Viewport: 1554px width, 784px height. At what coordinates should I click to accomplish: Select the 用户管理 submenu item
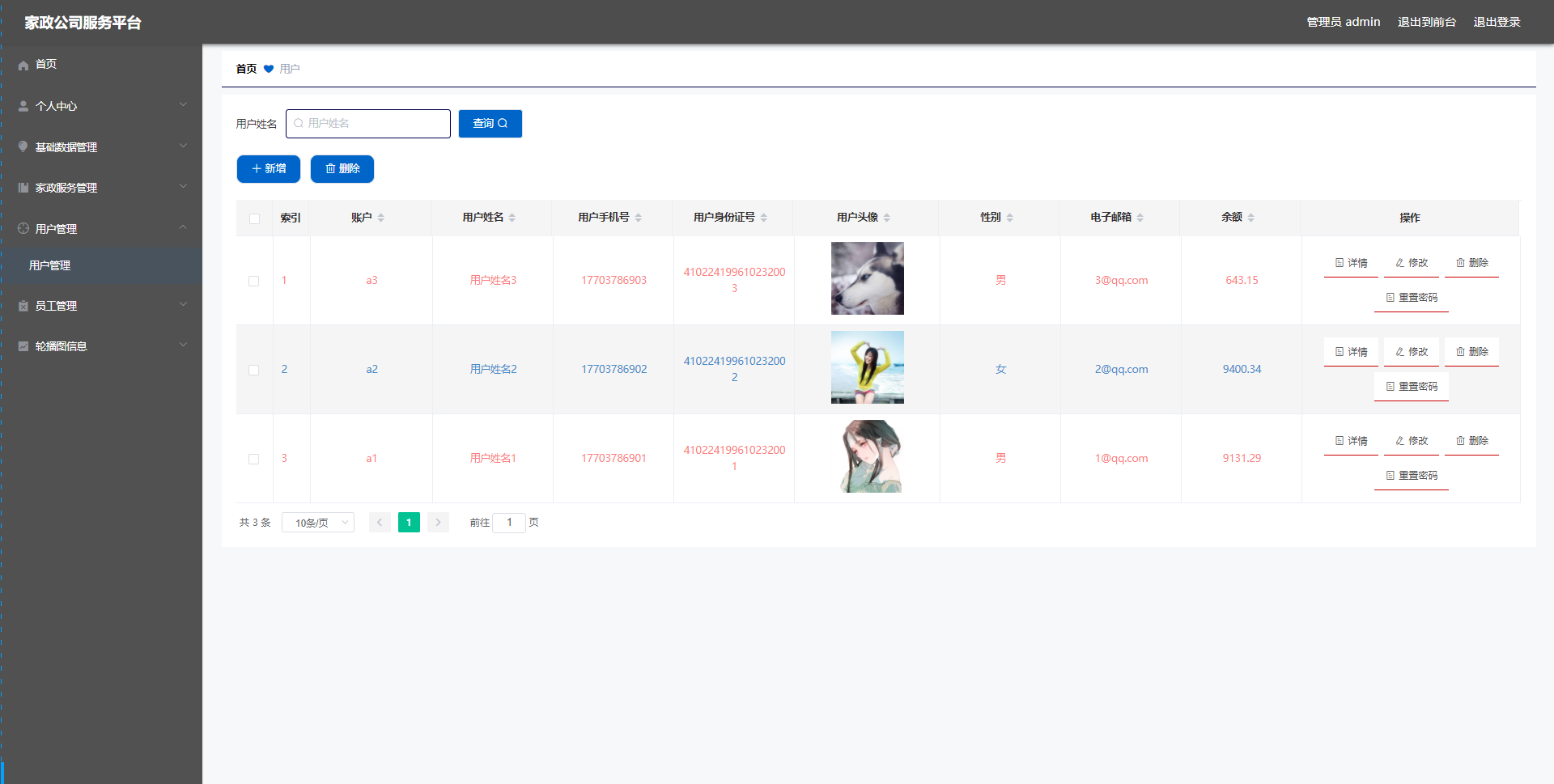coord(101,265)
